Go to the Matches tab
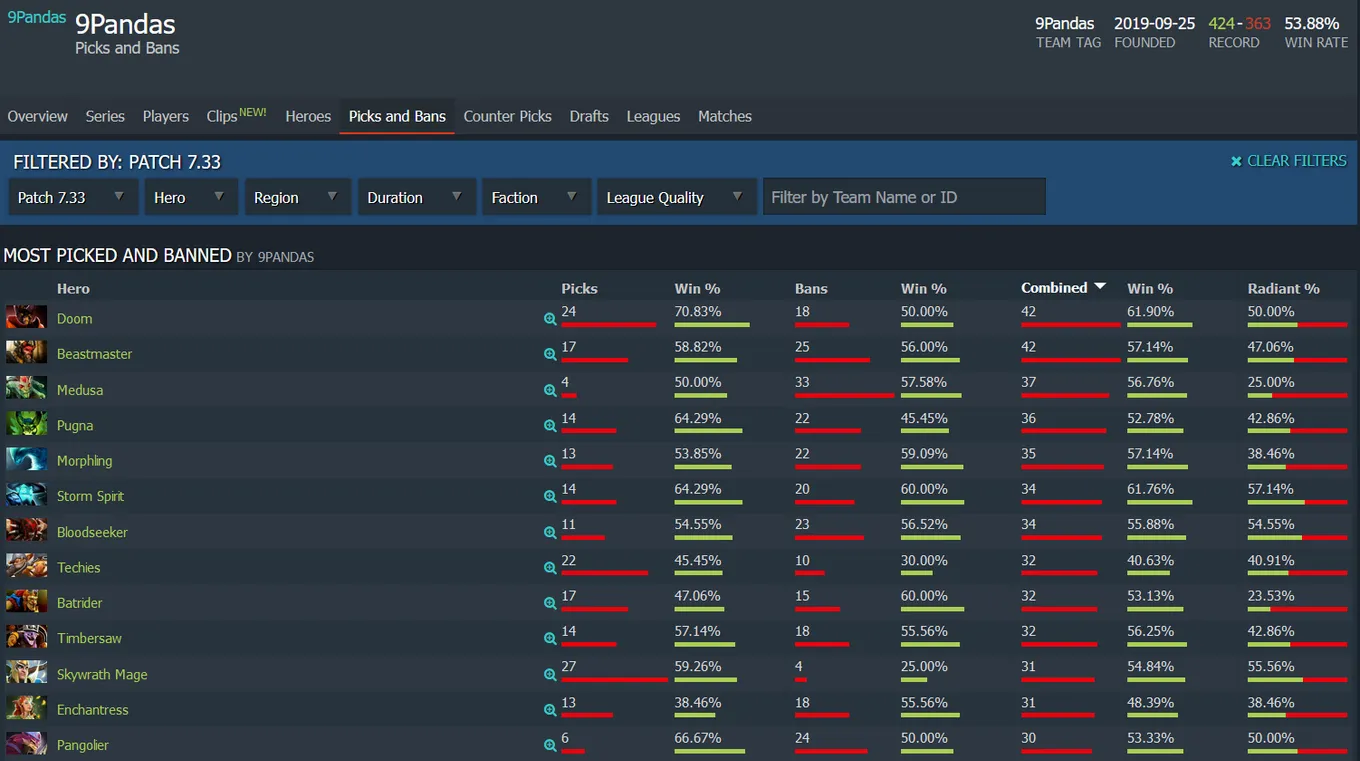 725,116
